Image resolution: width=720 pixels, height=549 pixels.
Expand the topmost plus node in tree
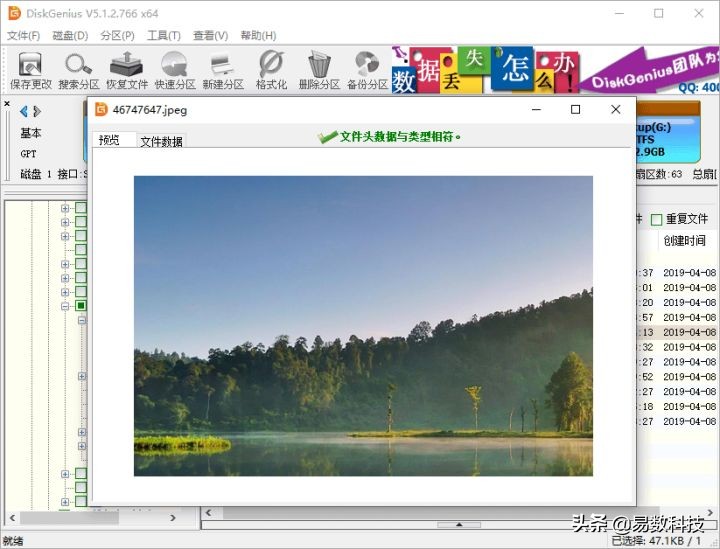click(x=65, y=208)
